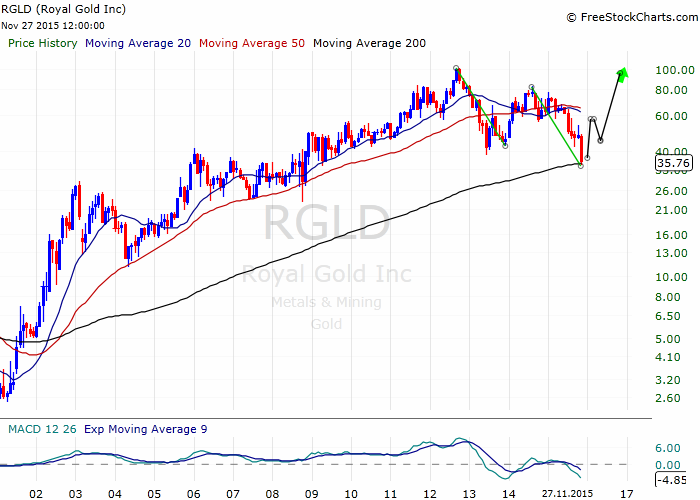This screenshot has width=700, height=500.
Task: Click the 4.10 price axis label
Action: coord(668,357)
